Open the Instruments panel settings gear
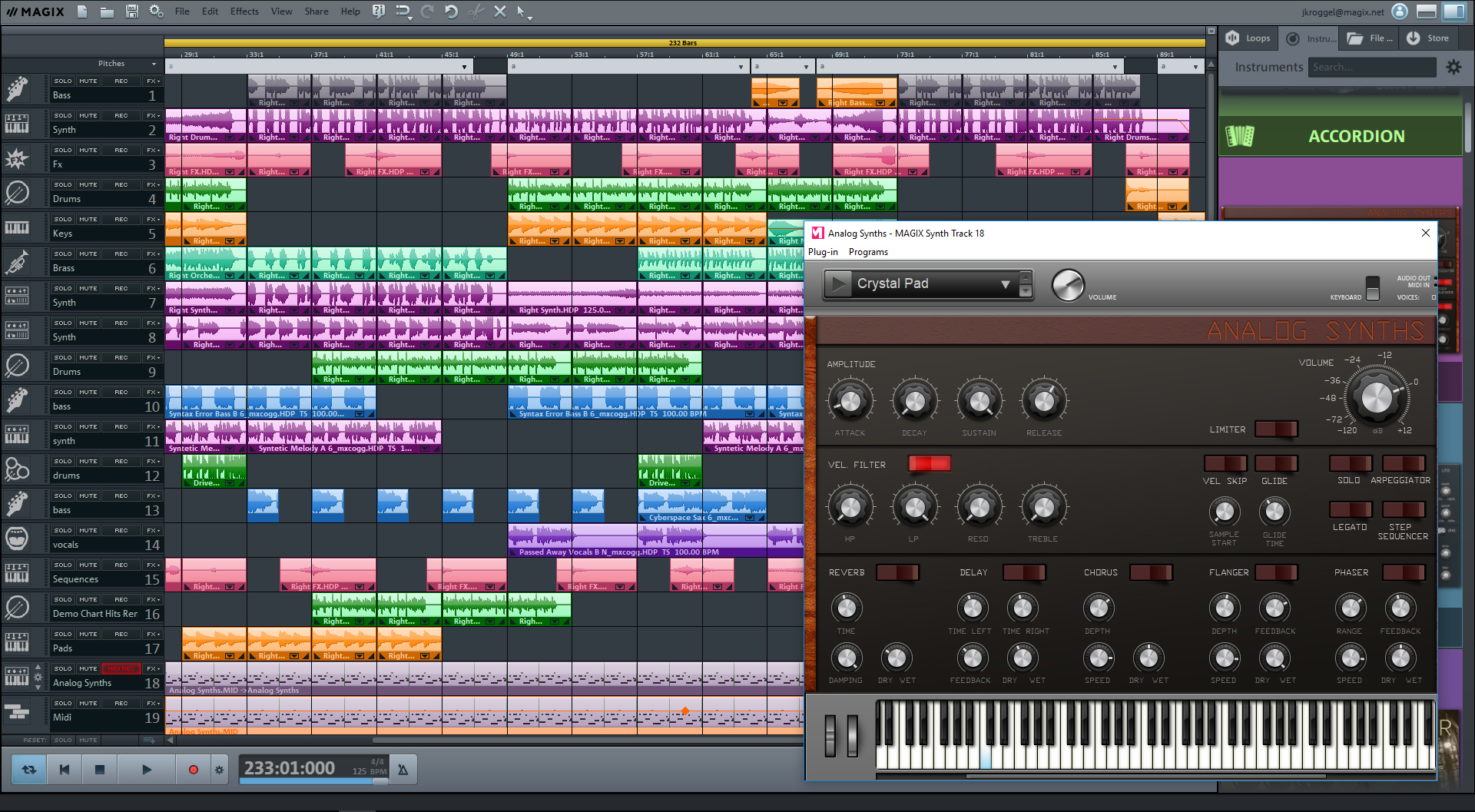The image size is (1475, 812). tap(1453, 67)
